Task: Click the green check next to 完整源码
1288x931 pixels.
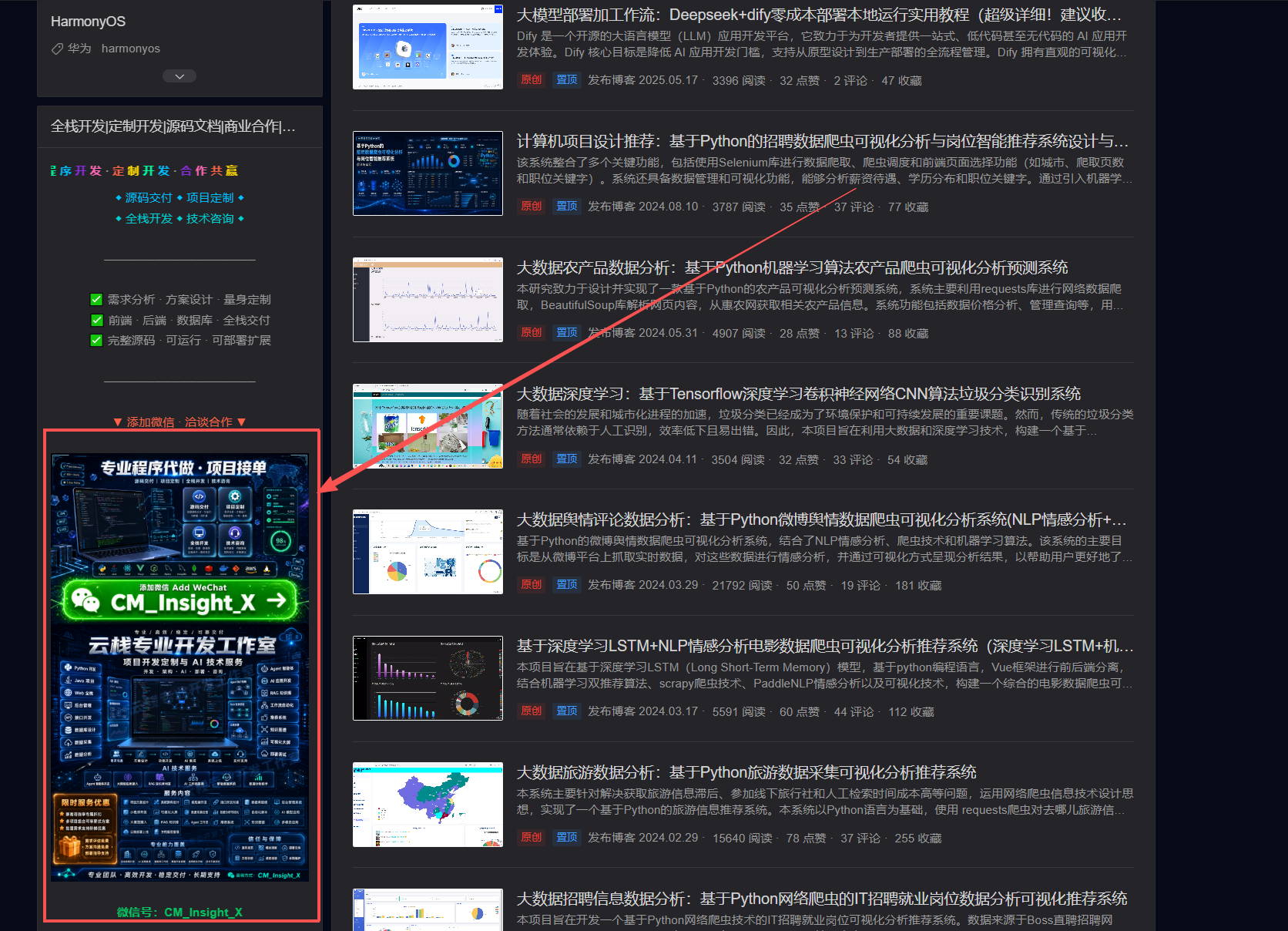Action: [x=96, y=341]
